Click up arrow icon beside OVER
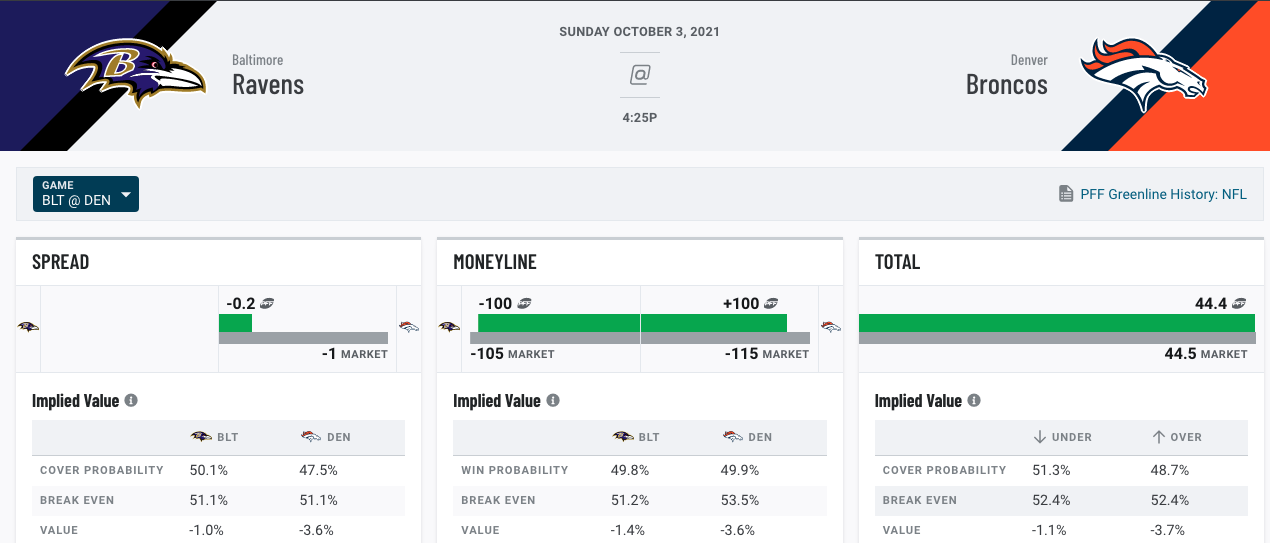Image resolution: width=1270 pixels, height=543 pixels. (x=1159, y=437)
